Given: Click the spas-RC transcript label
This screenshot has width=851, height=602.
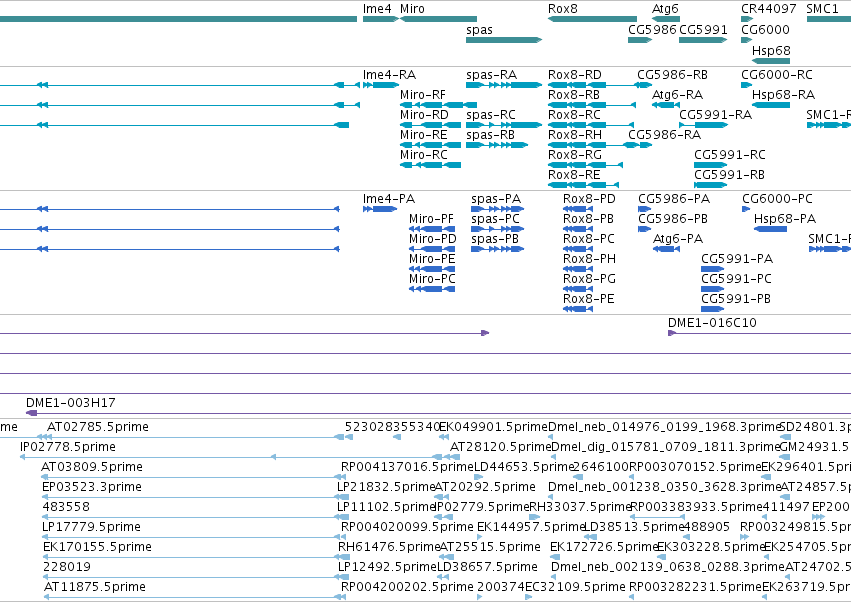Looking at the screenshot, I should coord(491,115).
